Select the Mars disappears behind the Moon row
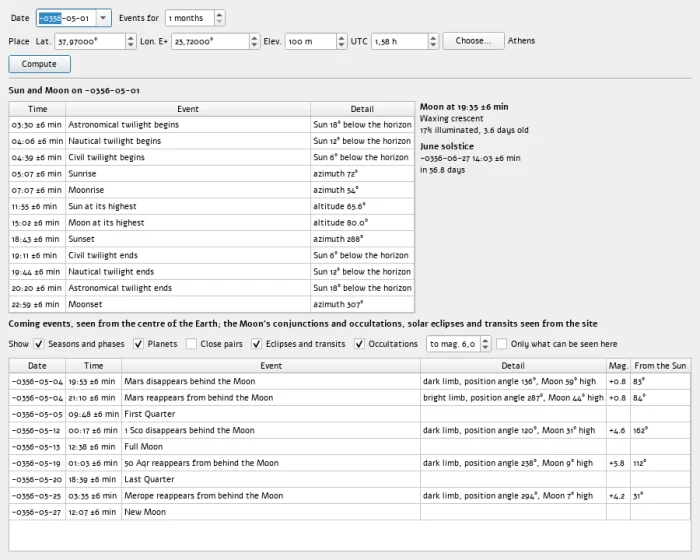Screen dimensions: 700x560 [x=350, y=381]
